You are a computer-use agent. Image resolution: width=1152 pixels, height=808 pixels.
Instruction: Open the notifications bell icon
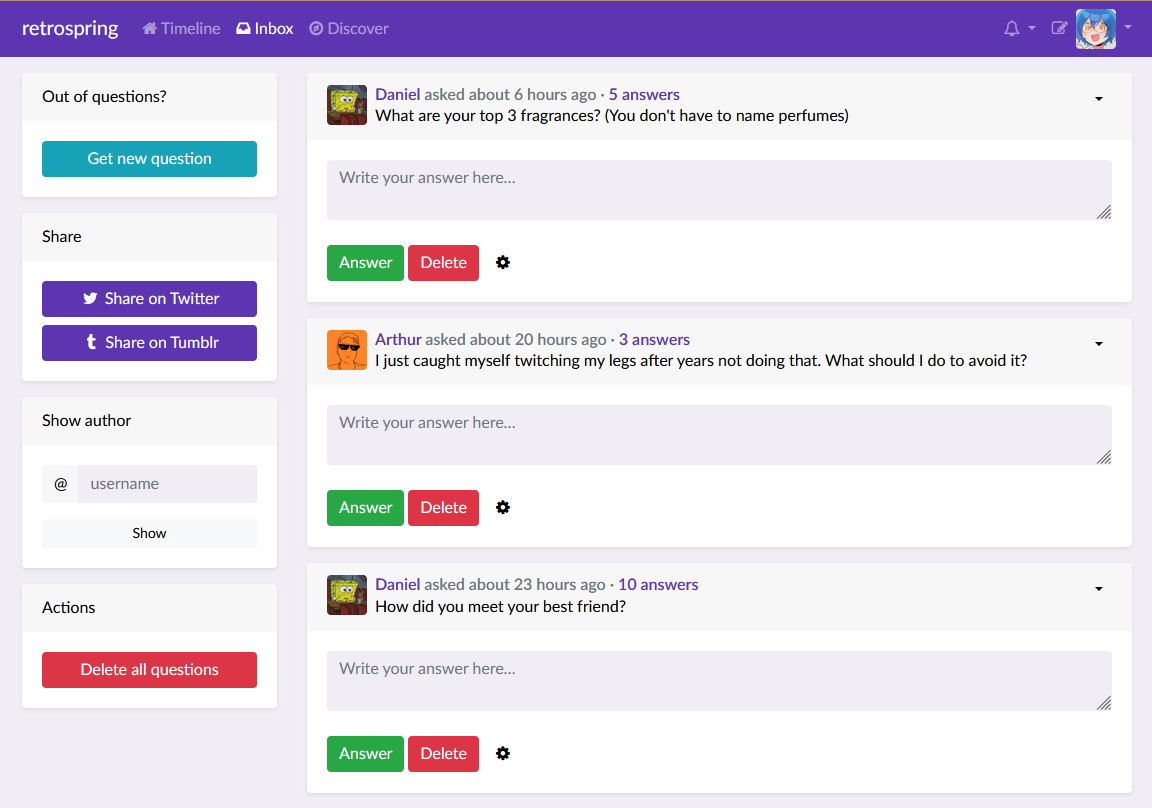pyautogui.click(x=1012, y=29)
